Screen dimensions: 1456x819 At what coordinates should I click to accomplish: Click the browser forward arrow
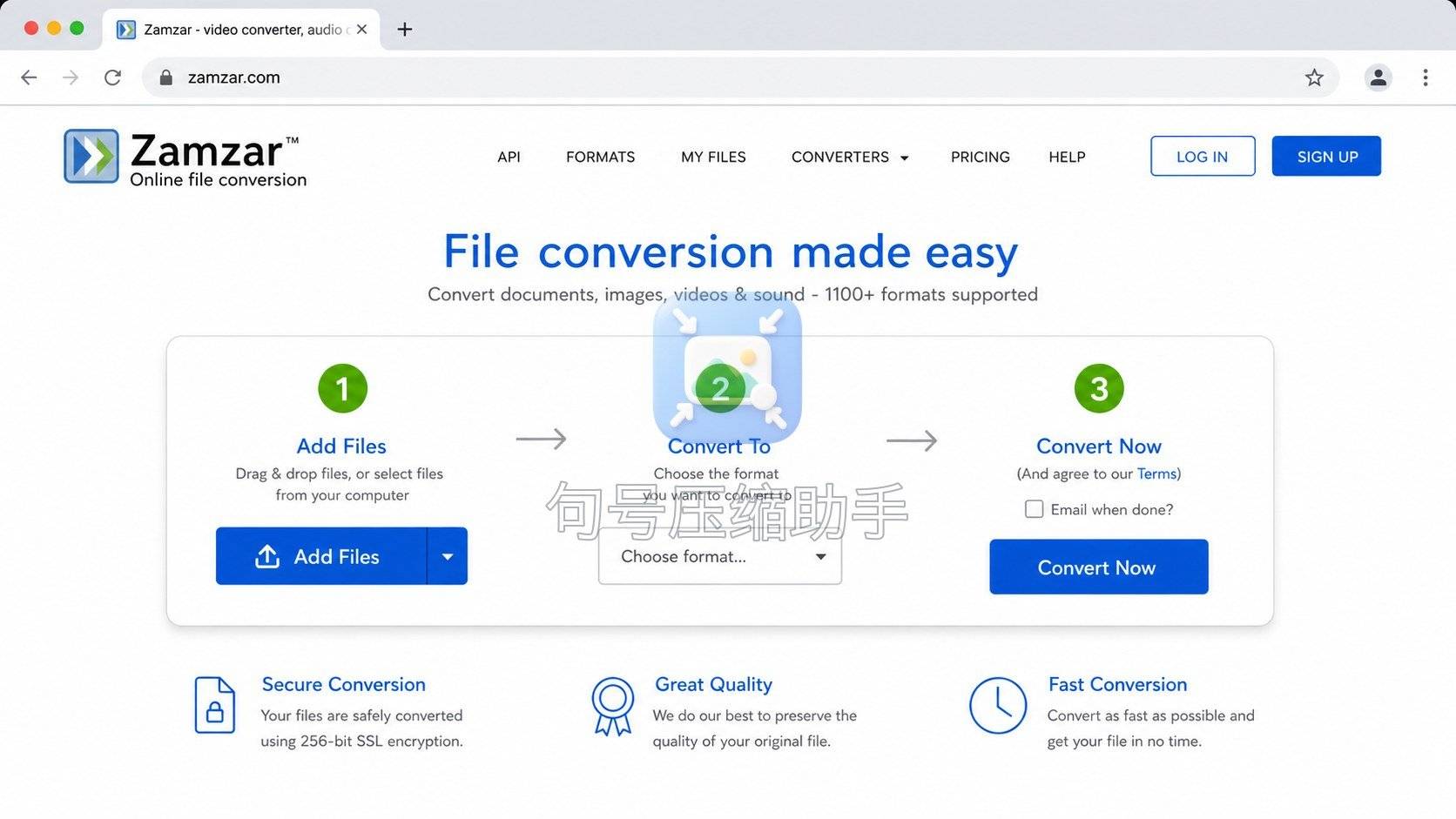tap(71, 77)
